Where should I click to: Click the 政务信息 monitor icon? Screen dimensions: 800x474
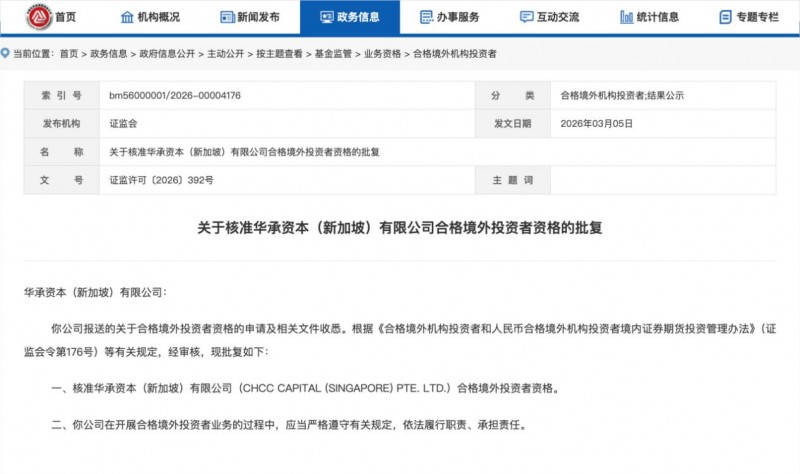click(x=327, y=17)
